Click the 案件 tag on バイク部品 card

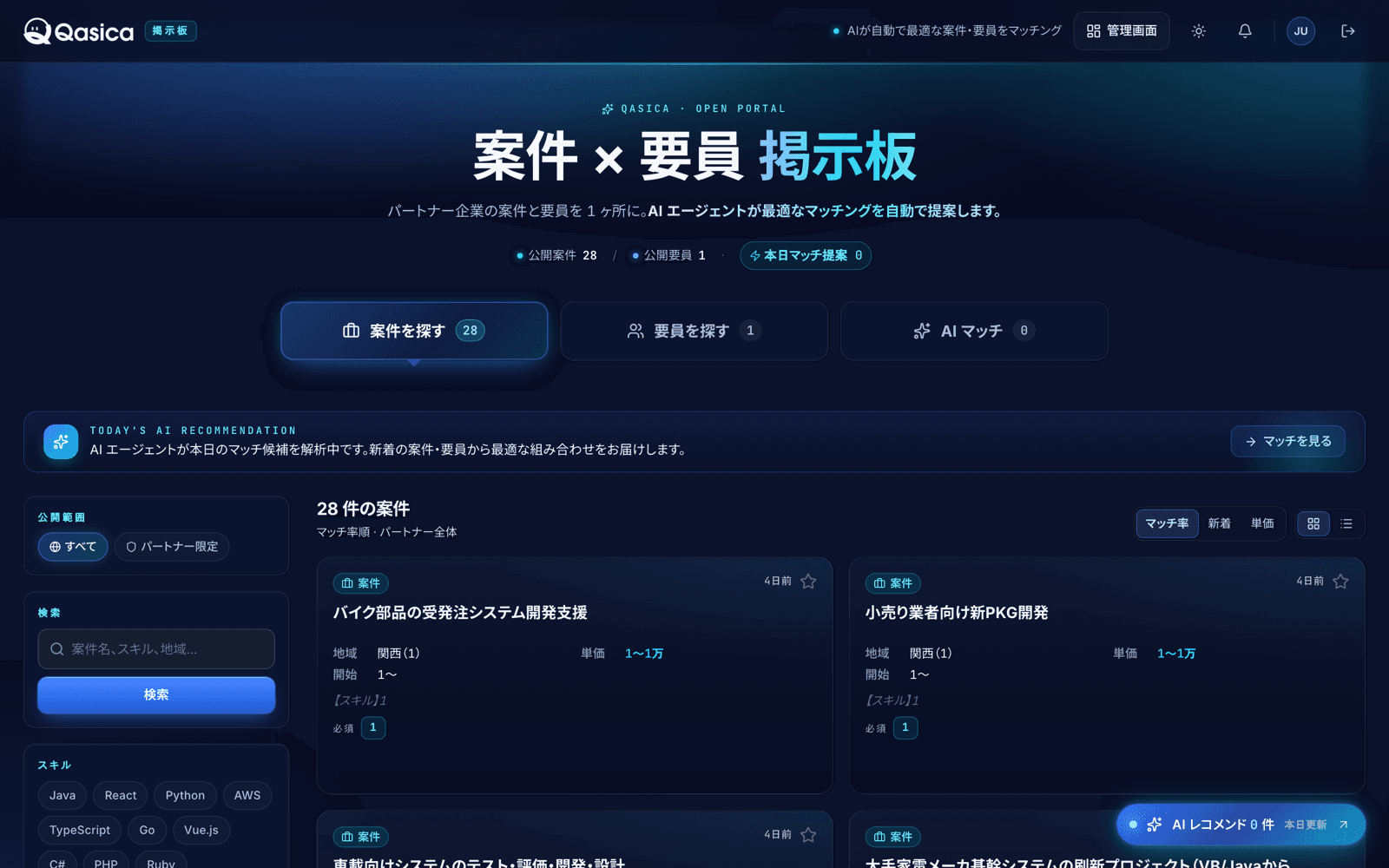[x=360, y=583]
